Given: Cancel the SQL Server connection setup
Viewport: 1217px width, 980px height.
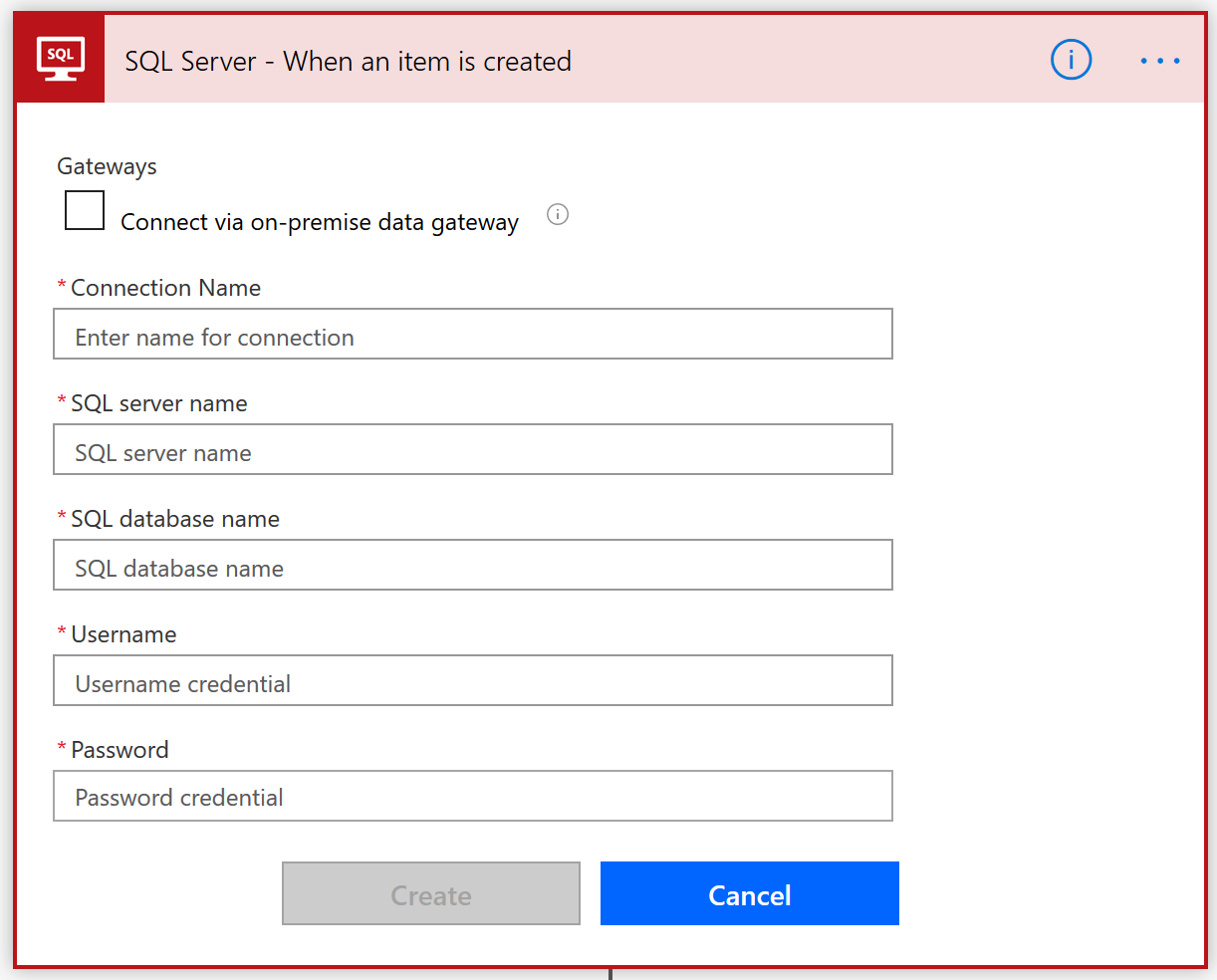Looking at the screenshot, I should pos(750,893).
